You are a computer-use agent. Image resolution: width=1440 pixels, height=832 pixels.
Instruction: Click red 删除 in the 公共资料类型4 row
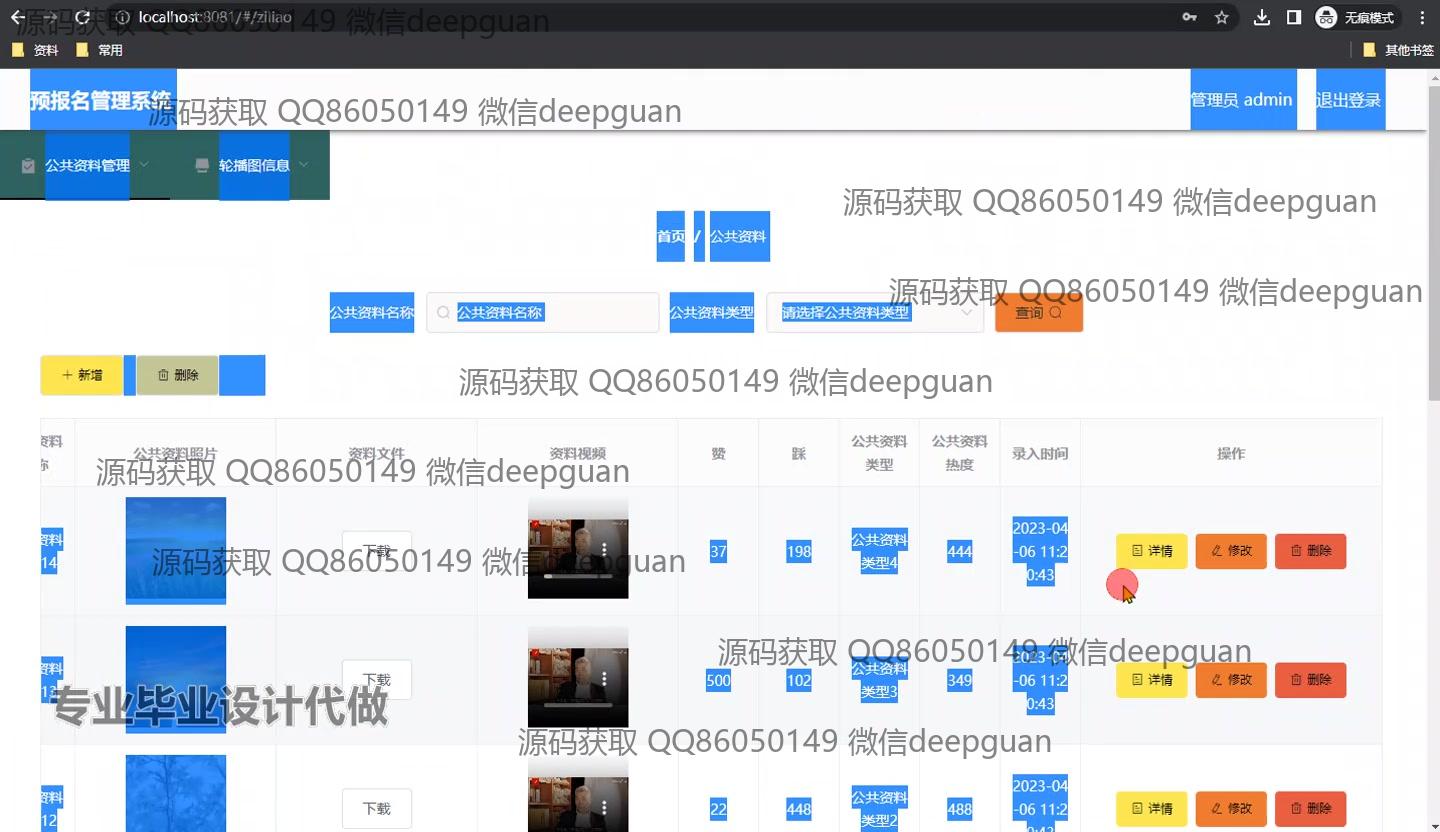click(x=1310, y=551)
